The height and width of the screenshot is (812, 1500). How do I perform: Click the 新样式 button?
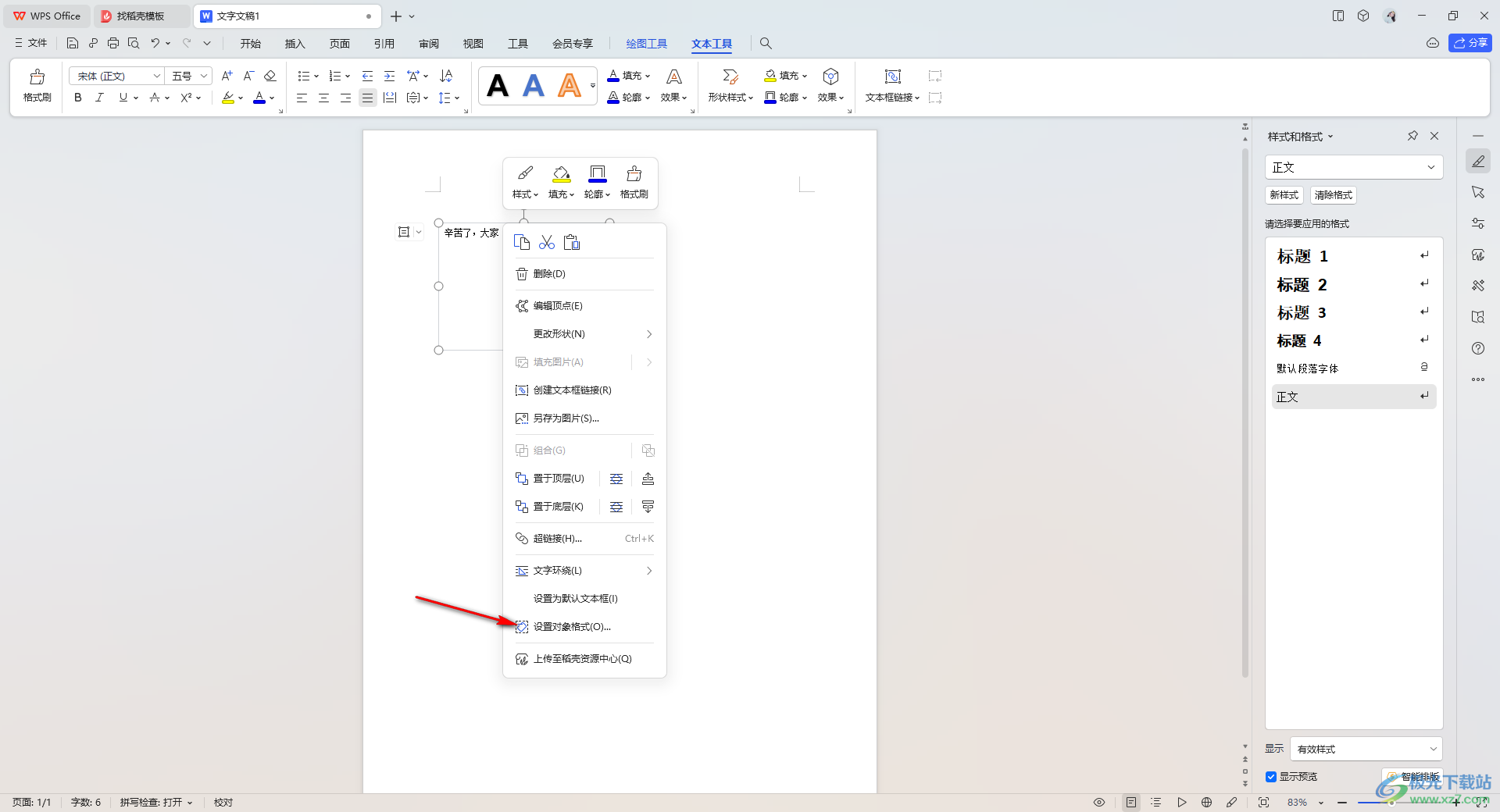(x=1284, y=195)
